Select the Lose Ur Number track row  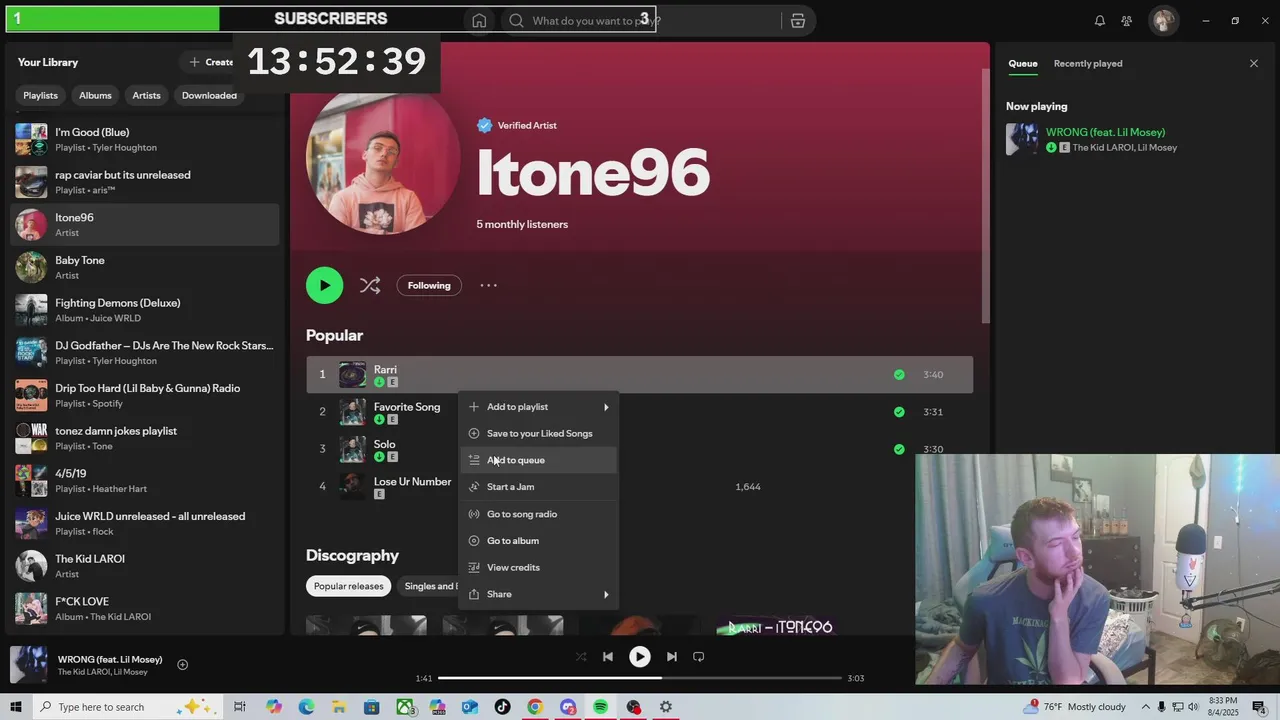[639, 486]
